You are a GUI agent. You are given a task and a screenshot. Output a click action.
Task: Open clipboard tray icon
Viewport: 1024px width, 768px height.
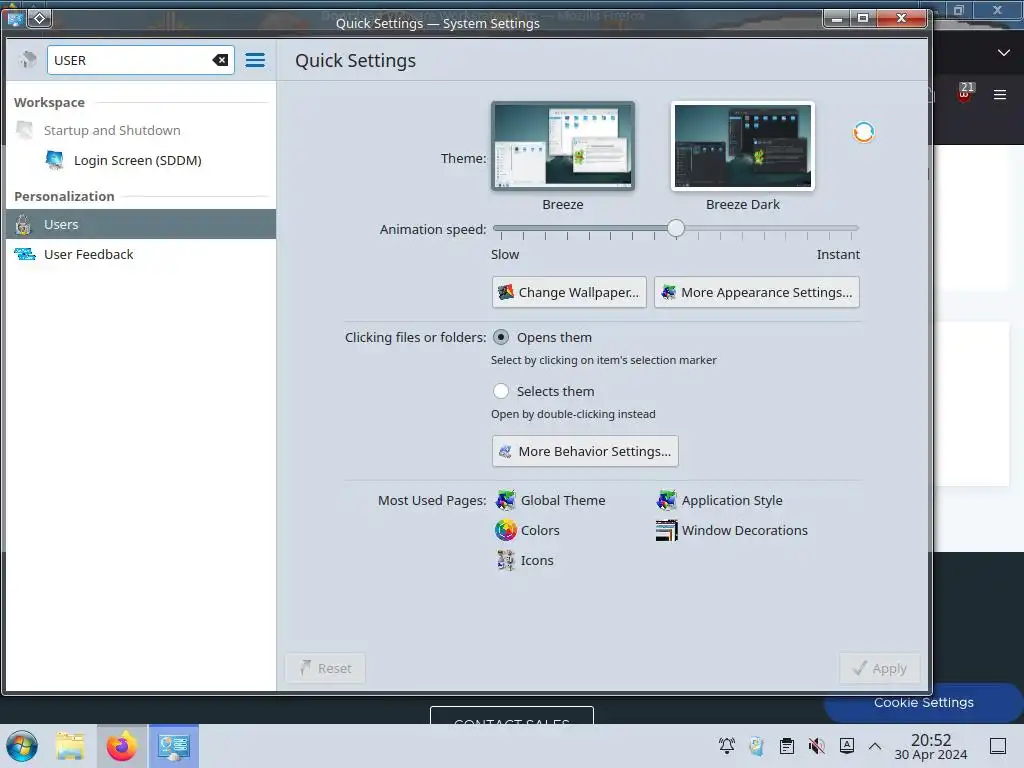click(787, 746)
